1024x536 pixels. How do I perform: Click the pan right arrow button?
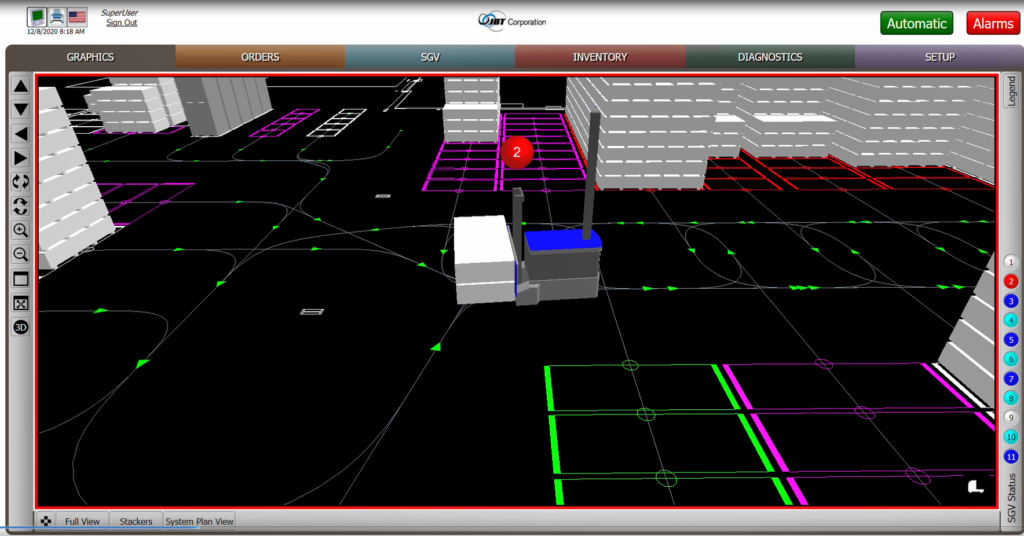tap(20, 158)
